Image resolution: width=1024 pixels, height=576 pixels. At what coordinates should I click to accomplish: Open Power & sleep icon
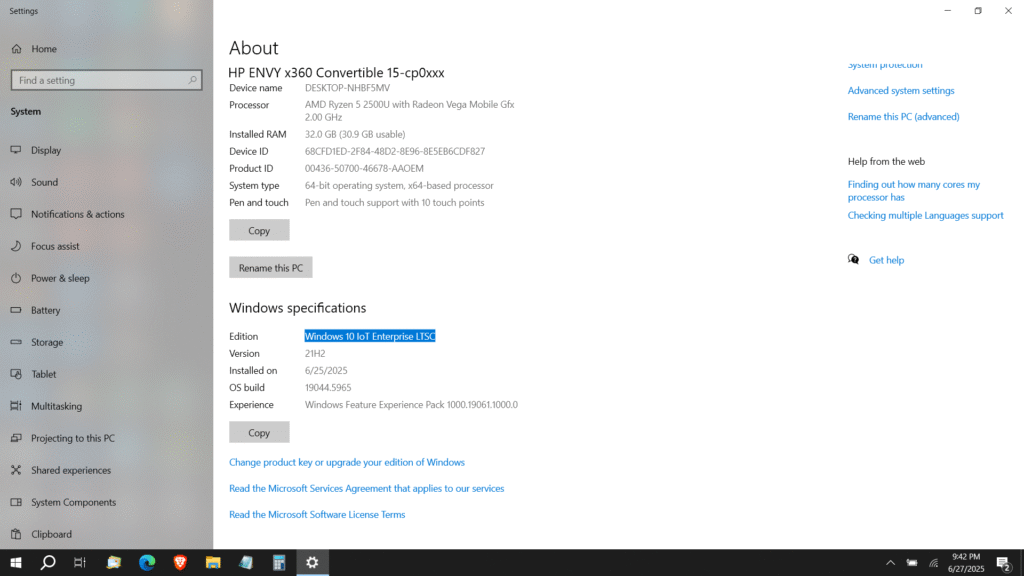(x=16, y=278)
